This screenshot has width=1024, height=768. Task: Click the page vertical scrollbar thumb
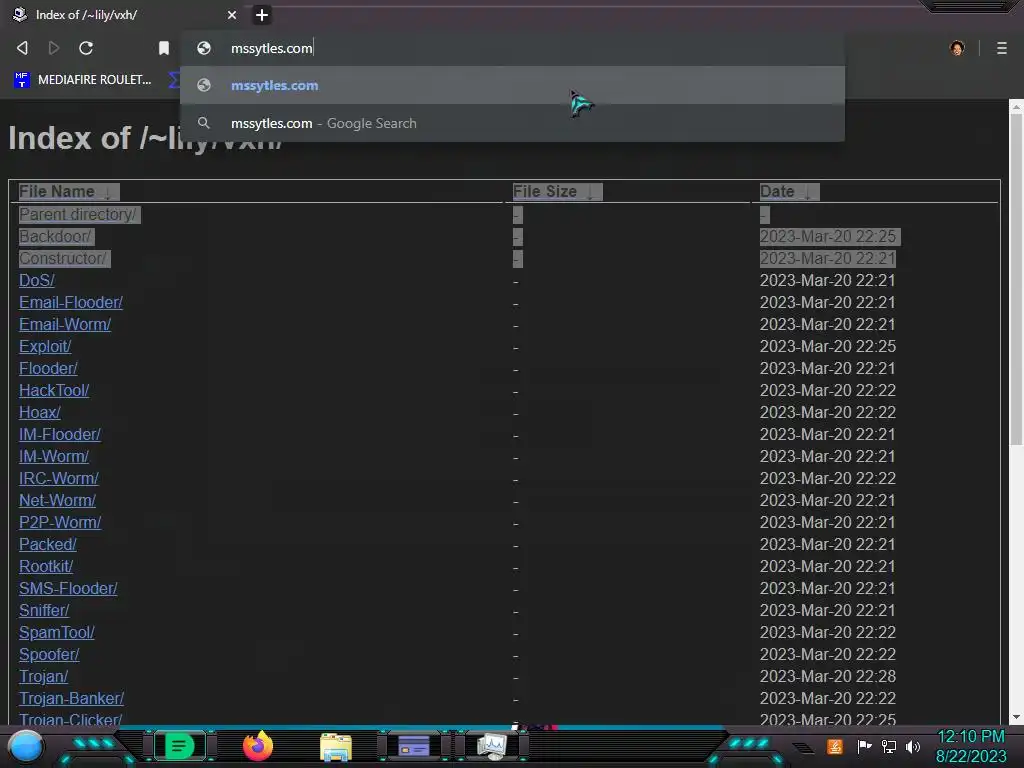(1016, 281)
